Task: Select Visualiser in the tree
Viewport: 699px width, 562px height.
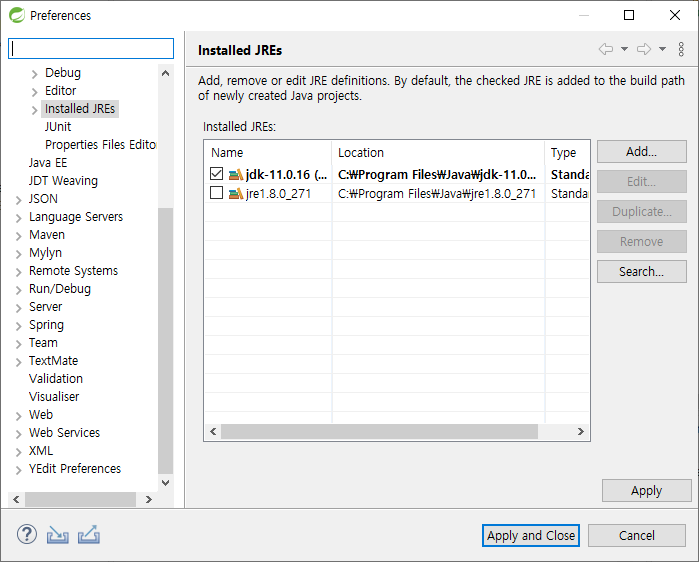Action: pyautogui.click(x=53, y=396)
